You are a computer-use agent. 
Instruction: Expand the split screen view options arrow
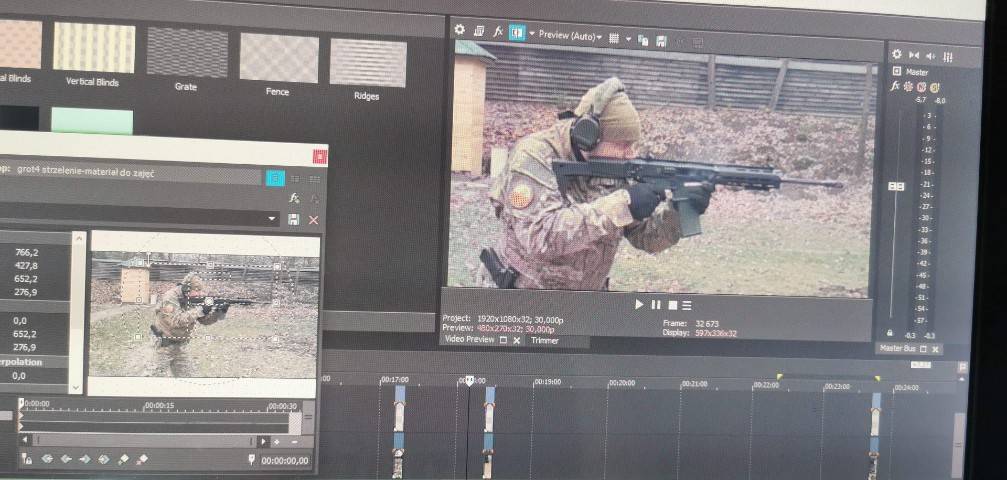click(532, 35)
